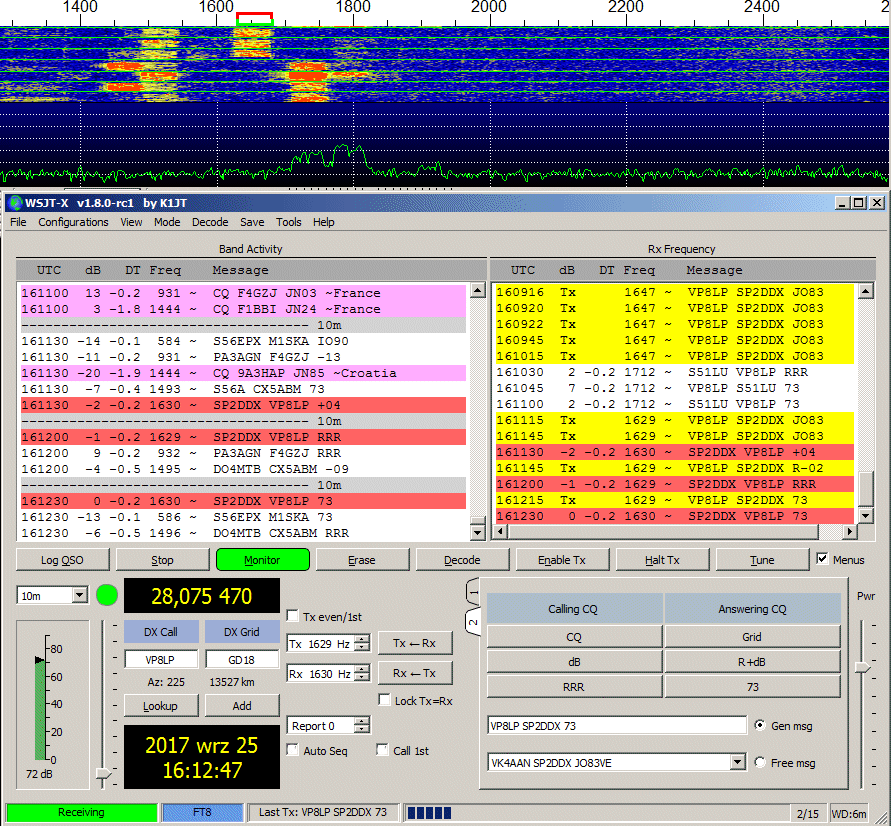Click the CQ message button

pos(574,637)
